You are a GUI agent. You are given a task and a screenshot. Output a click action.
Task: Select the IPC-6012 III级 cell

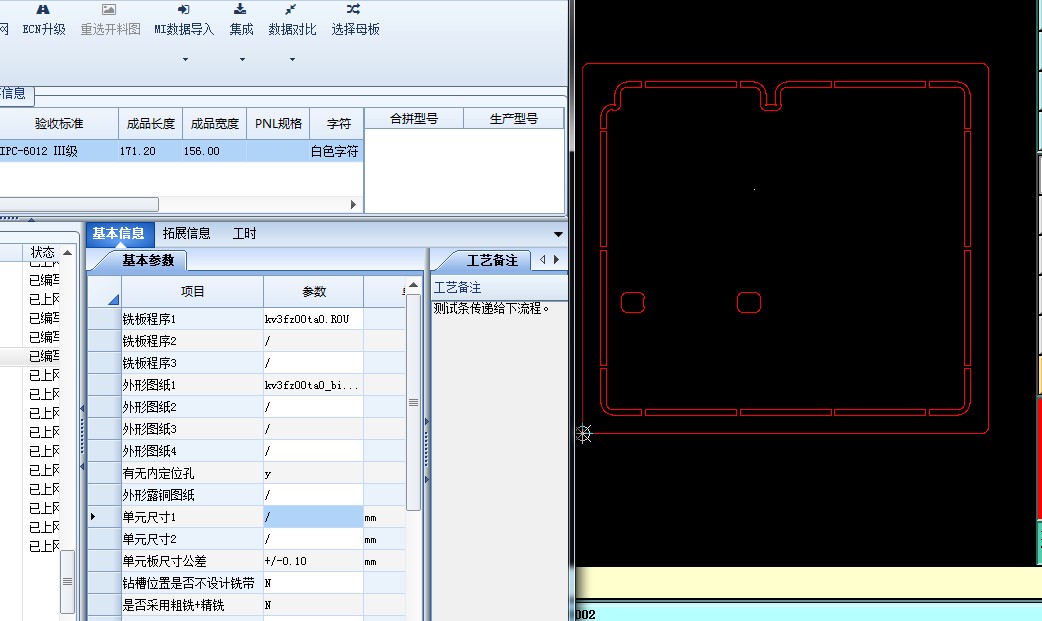click(59, 151)
